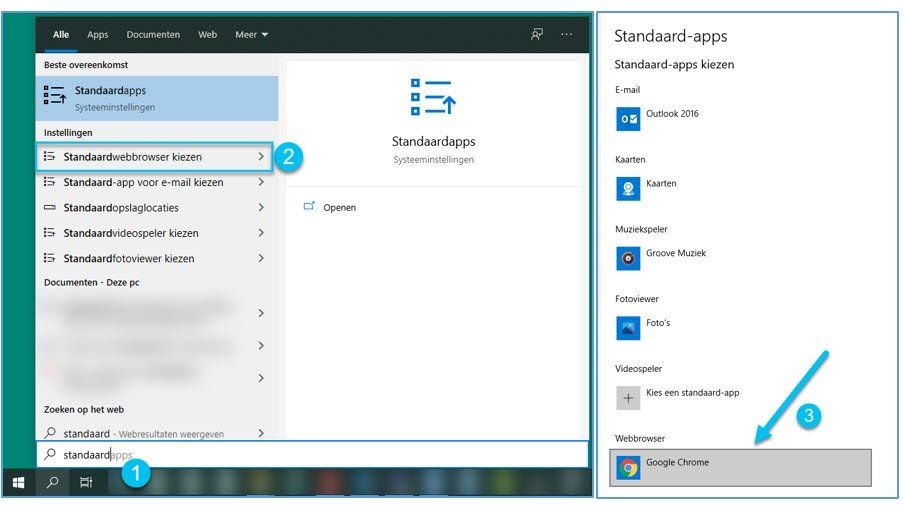This screenshot has width=904, height=505.
Task: Click the magnifier icon beside standaard web result
Action: [x=50, y=432]
